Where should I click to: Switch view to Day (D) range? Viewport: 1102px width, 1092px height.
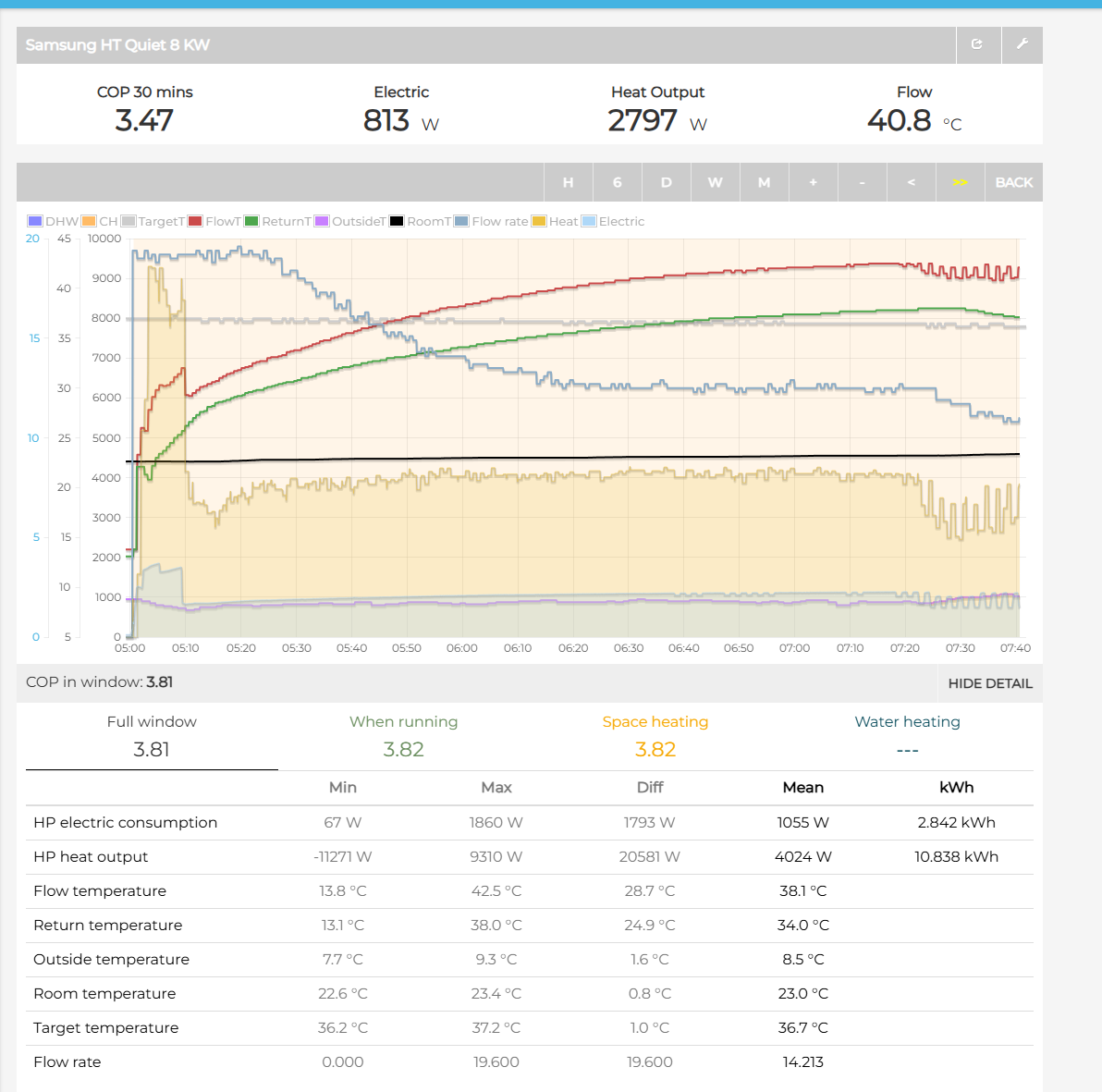click(666, 182)
